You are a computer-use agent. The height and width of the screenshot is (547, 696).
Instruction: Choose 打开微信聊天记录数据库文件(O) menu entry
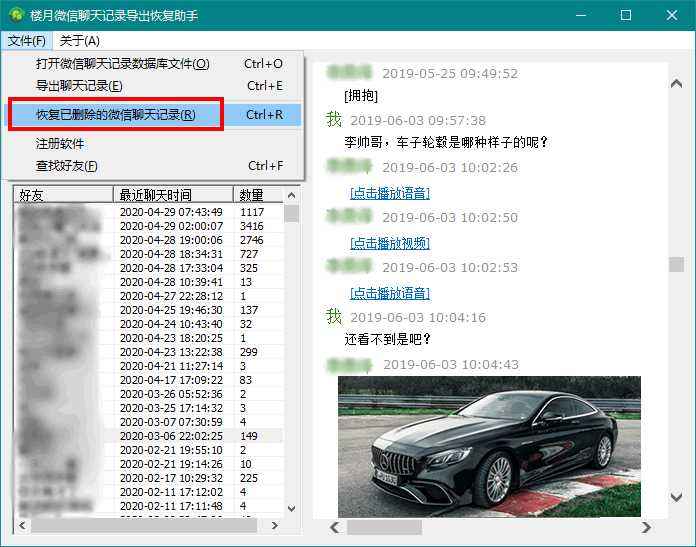tap(154, 64)
